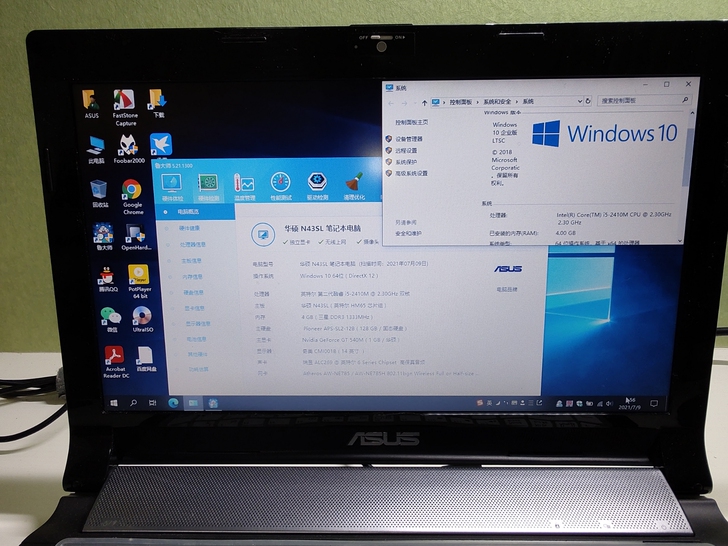Launch PotPlayer 64 bit shortcut
The width and height of the screenshot is (728, 546).
pos(139,281)
